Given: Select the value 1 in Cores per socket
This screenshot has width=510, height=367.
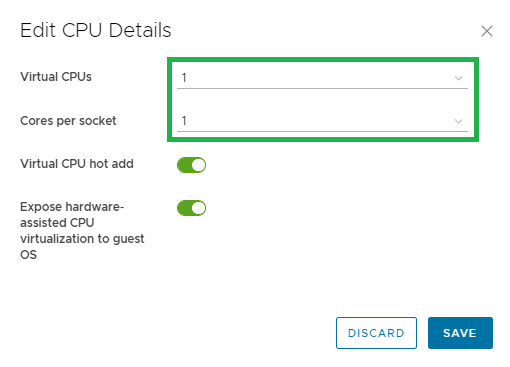Looking at the screenshot, I should point(184,121).
